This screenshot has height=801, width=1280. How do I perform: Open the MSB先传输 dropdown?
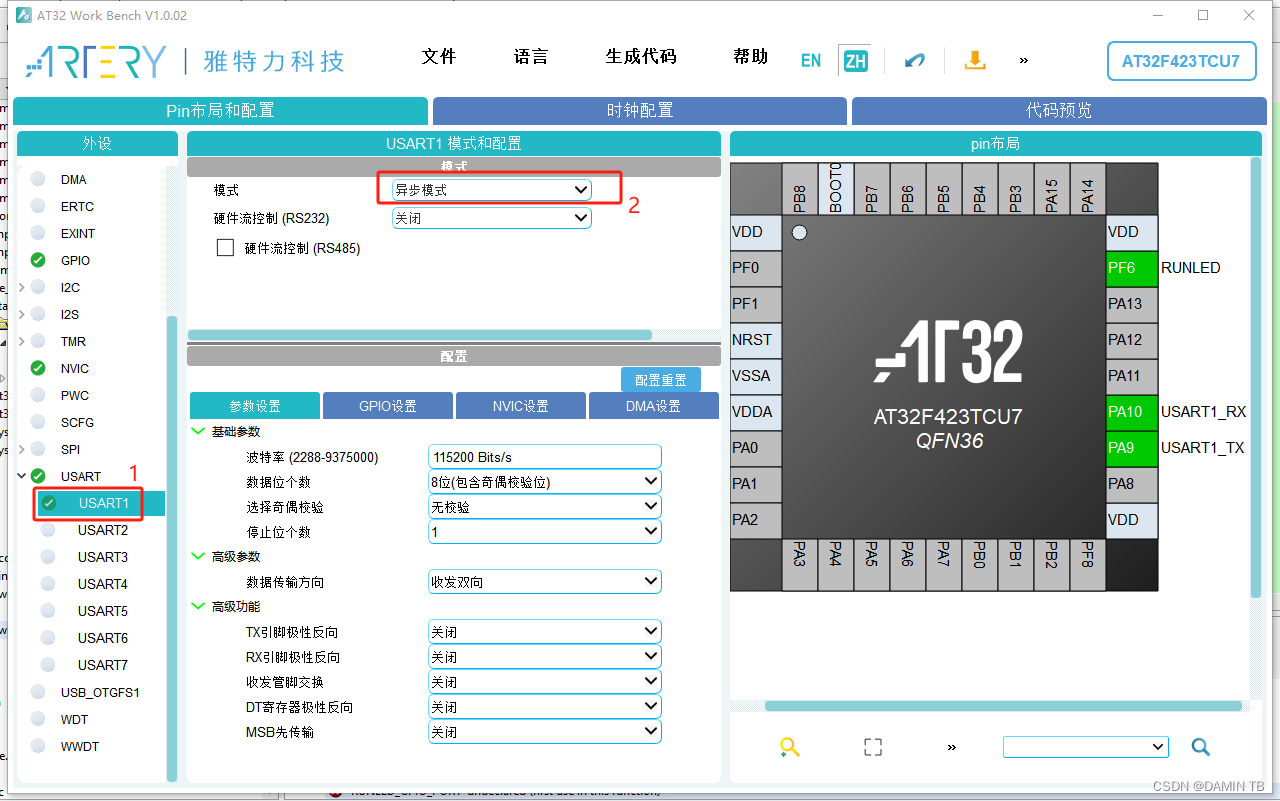point(545,732)
